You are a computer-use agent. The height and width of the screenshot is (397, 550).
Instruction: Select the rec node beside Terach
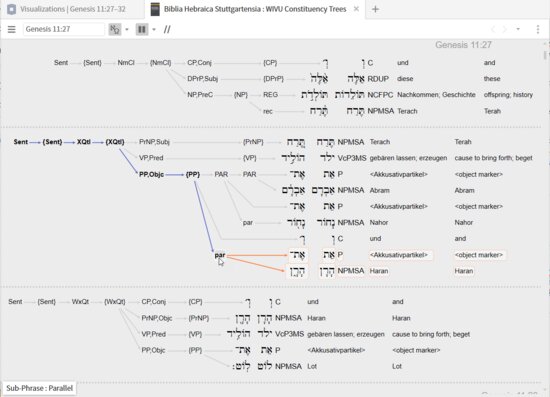click(268, 111)
